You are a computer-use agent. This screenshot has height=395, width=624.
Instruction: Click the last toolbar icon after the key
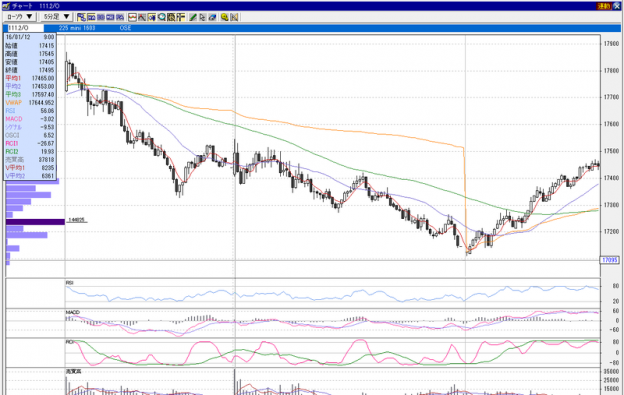tap(234, 17)
